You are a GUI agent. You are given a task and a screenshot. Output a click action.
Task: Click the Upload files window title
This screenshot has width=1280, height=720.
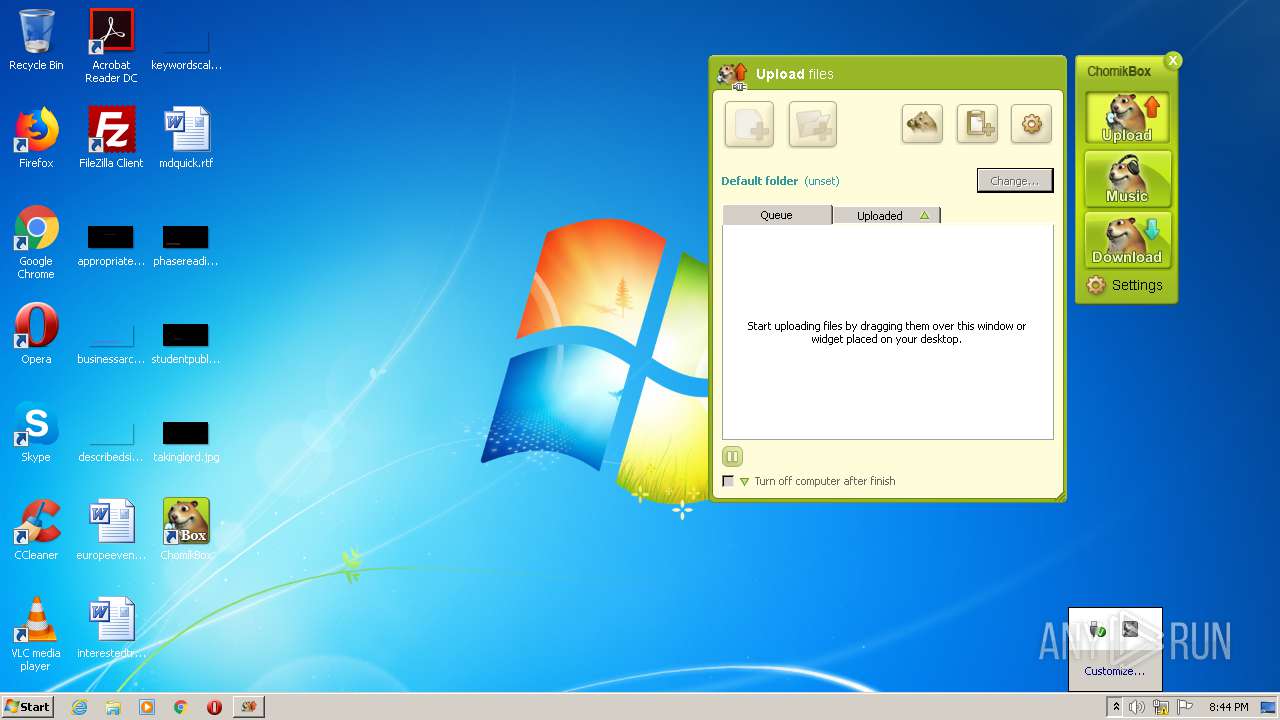pyautogui.click(x=794, y=74)
